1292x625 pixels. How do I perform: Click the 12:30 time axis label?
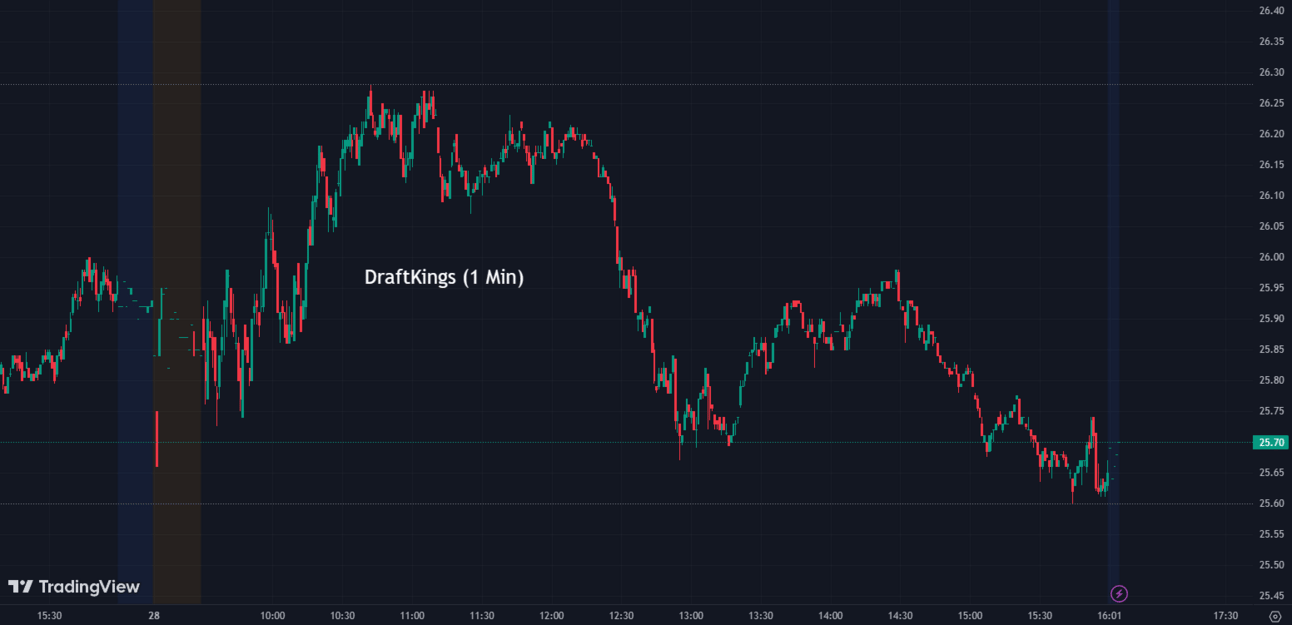point(621,616)
